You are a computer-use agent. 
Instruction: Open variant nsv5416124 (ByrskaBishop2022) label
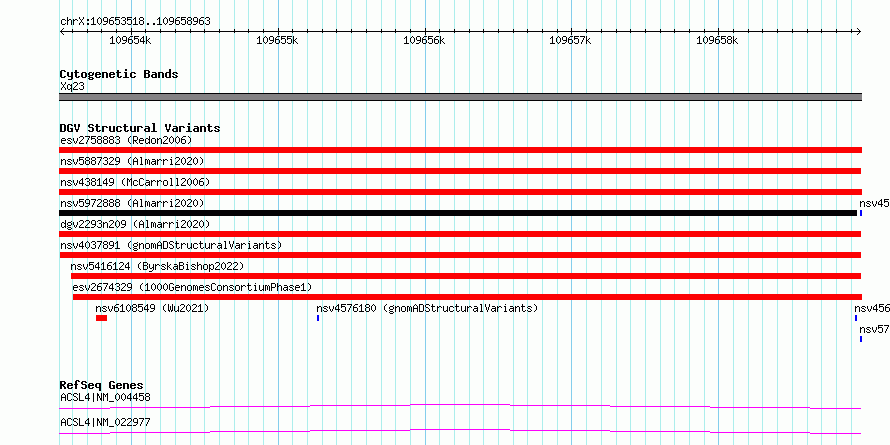click(157, 266)
